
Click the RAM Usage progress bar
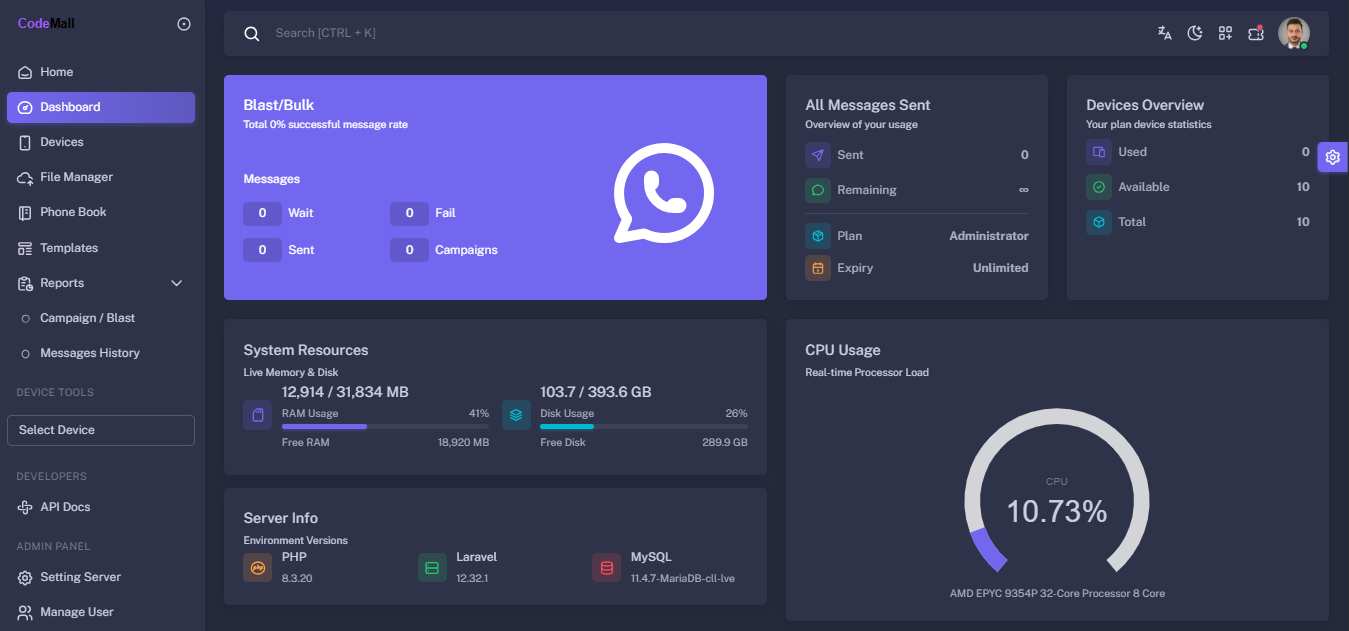[x=385, y=427]
